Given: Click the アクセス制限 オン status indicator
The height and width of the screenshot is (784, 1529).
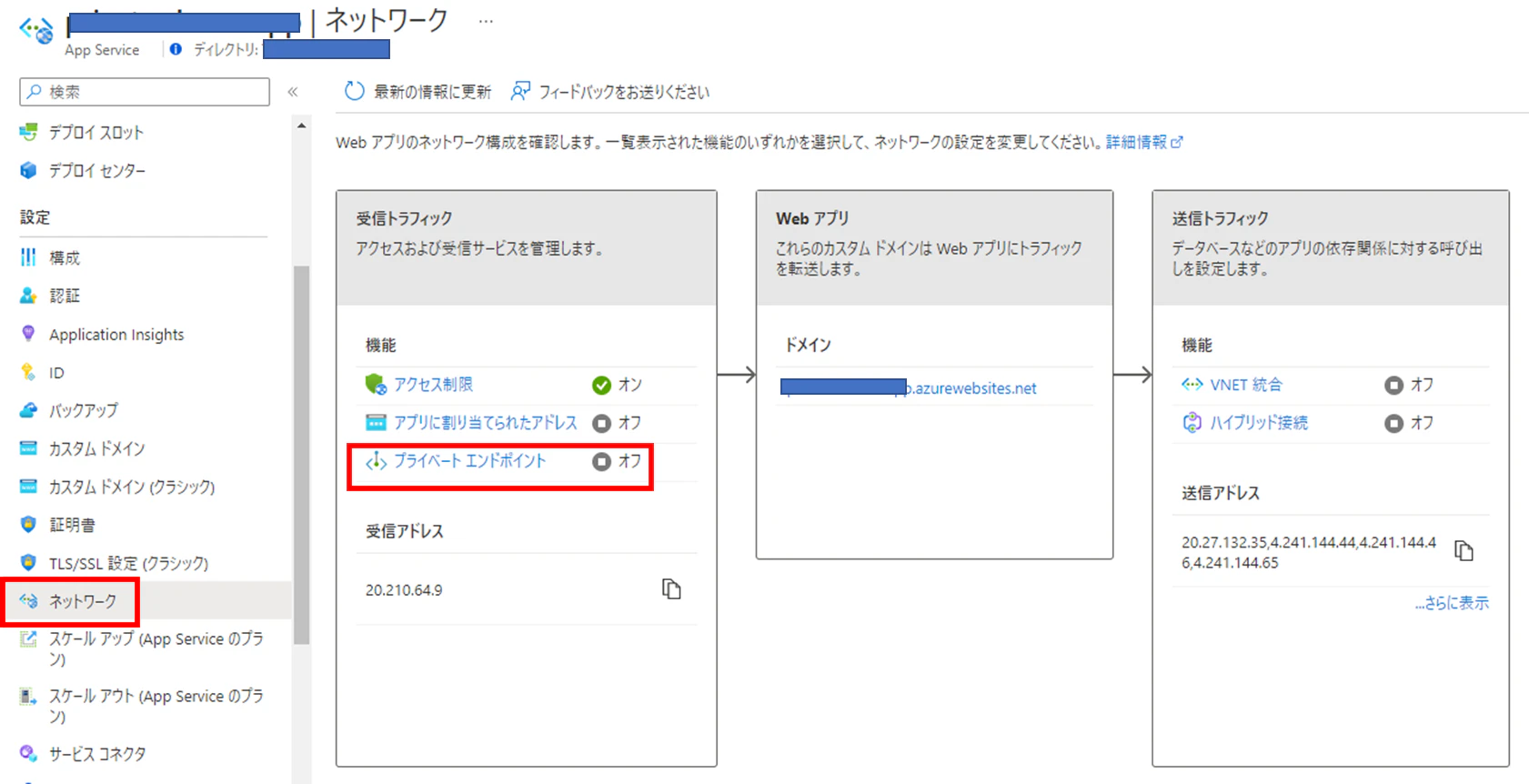Looking at the screenshot, I should pyautogui.click(x=617, y=385).
